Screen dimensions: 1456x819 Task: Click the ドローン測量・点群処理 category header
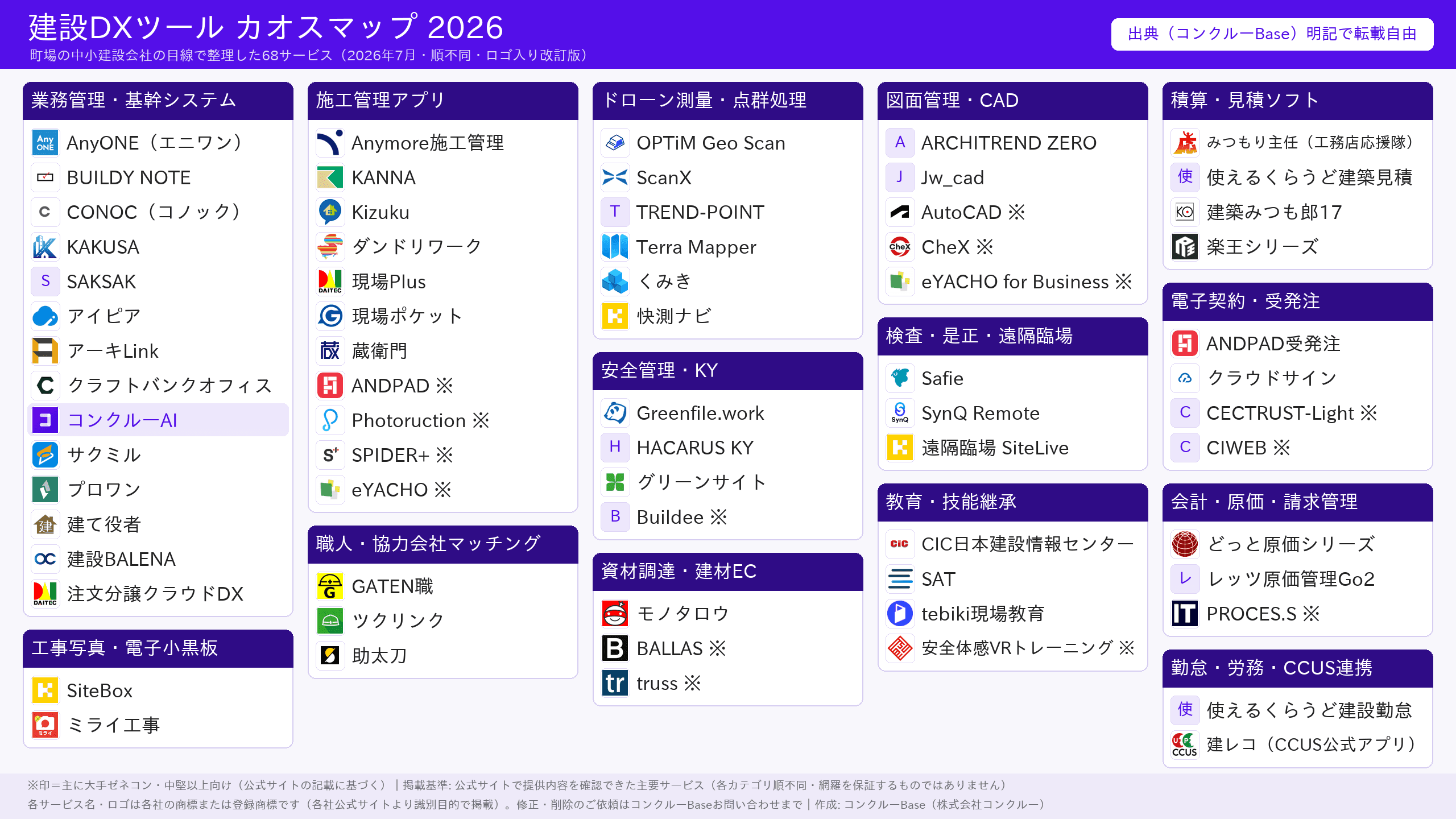click(x=728, y=101)
